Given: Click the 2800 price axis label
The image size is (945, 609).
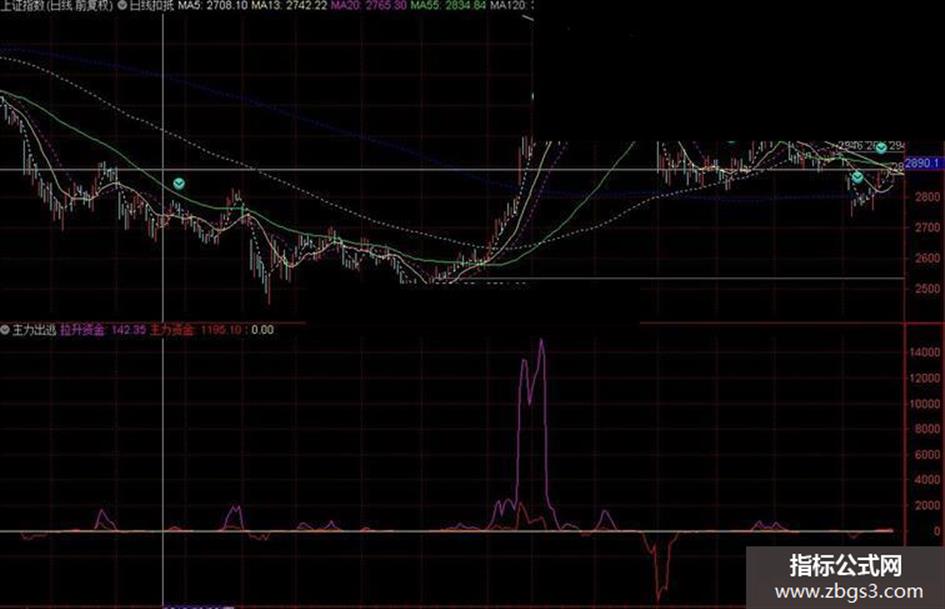Looking at the screenshot, I should 927,197.
